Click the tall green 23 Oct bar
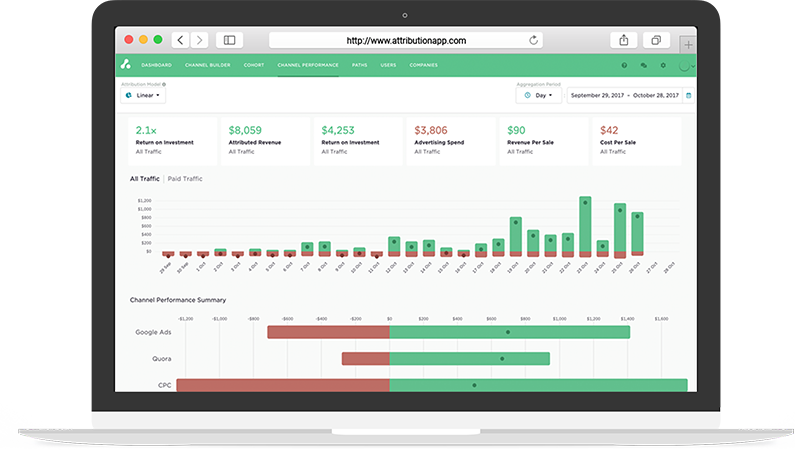Screen dimensions: 795x450 (585, 224)
